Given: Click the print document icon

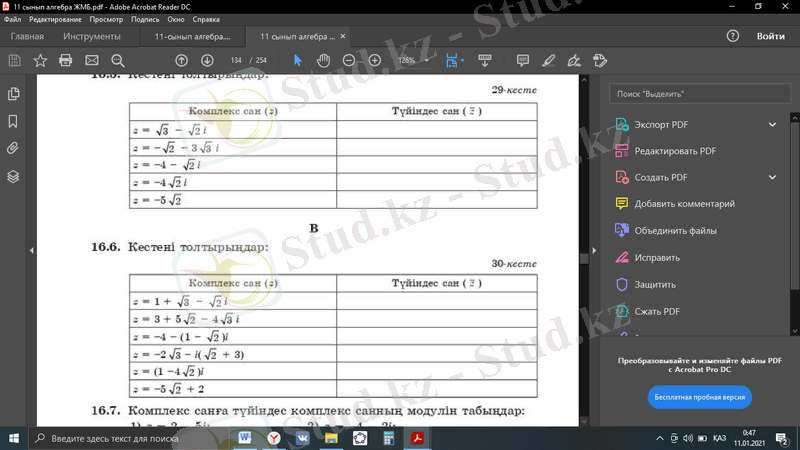Looking at the screenshot, I should tap(66, 60).
